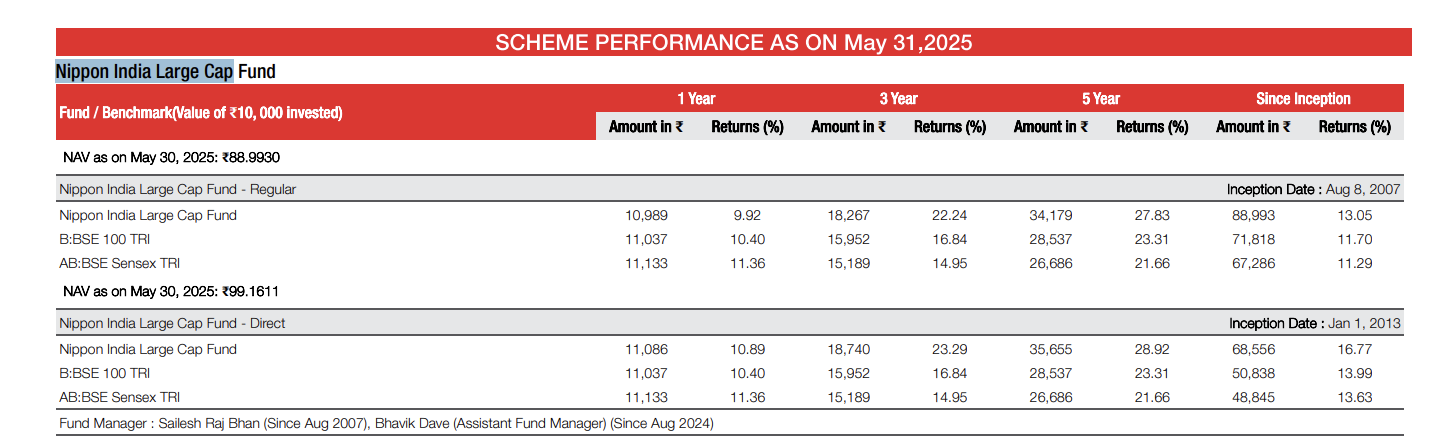Click the 88,993 since inception amount
The image size is (1432, 438).
[1252, 215]
